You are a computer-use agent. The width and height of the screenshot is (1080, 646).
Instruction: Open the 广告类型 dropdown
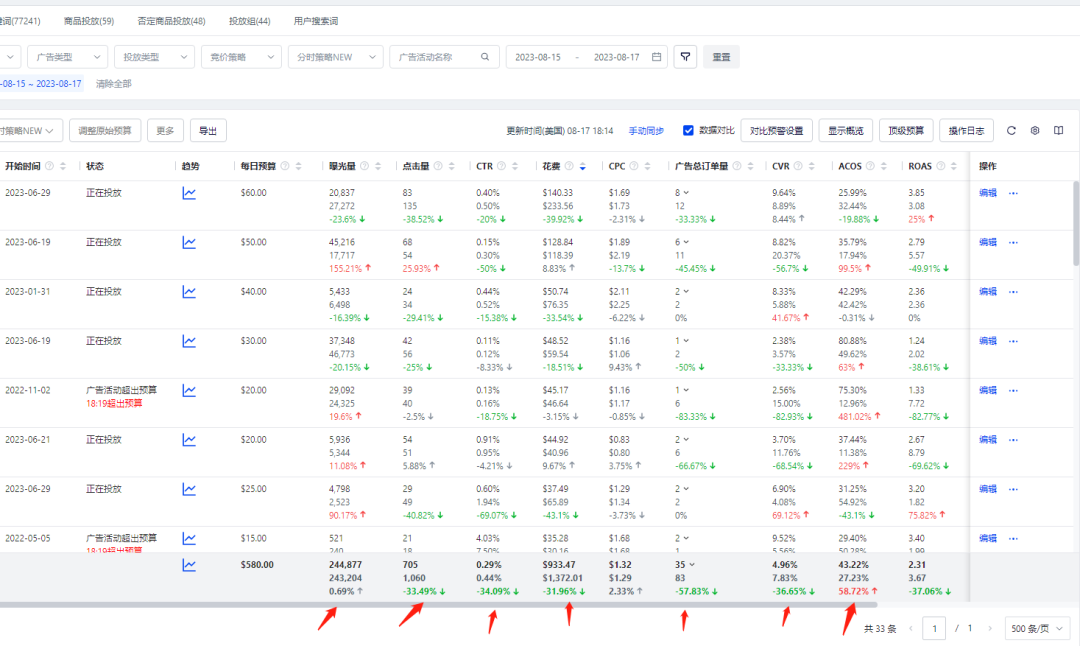click(x=68, y=56)
